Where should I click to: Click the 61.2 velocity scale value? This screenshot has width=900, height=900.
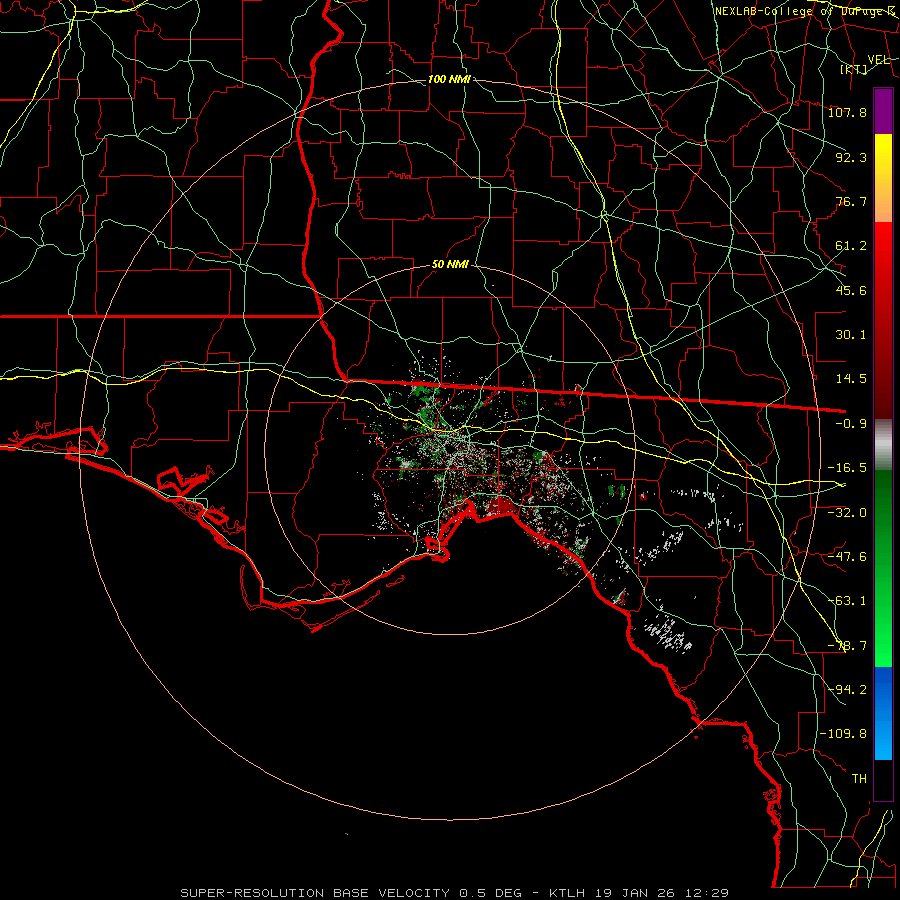[851, 246]
